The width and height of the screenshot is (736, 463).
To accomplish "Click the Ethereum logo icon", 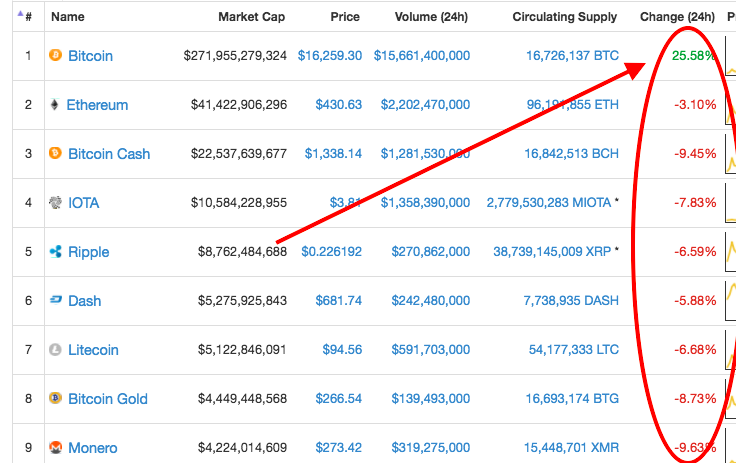I will [x=55, y=105].
